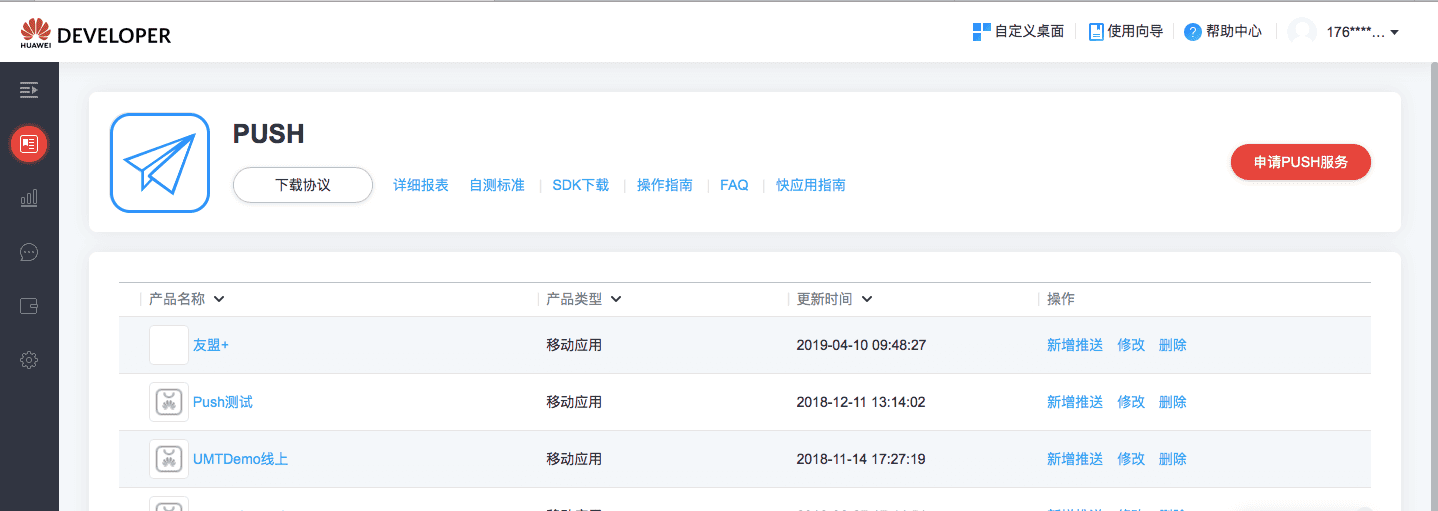Screen dimensions: 1438x511
Task: Click 修改 for UMTDemo线上
Action: tap(1131, 459)
